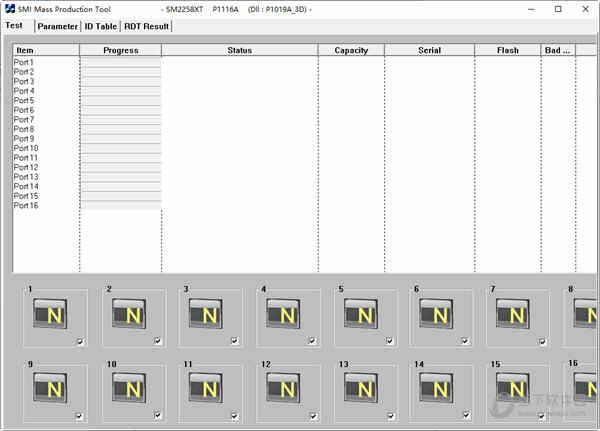Click SMI Mass Production Tool title icon
The image size is (600, 431).
9,9
